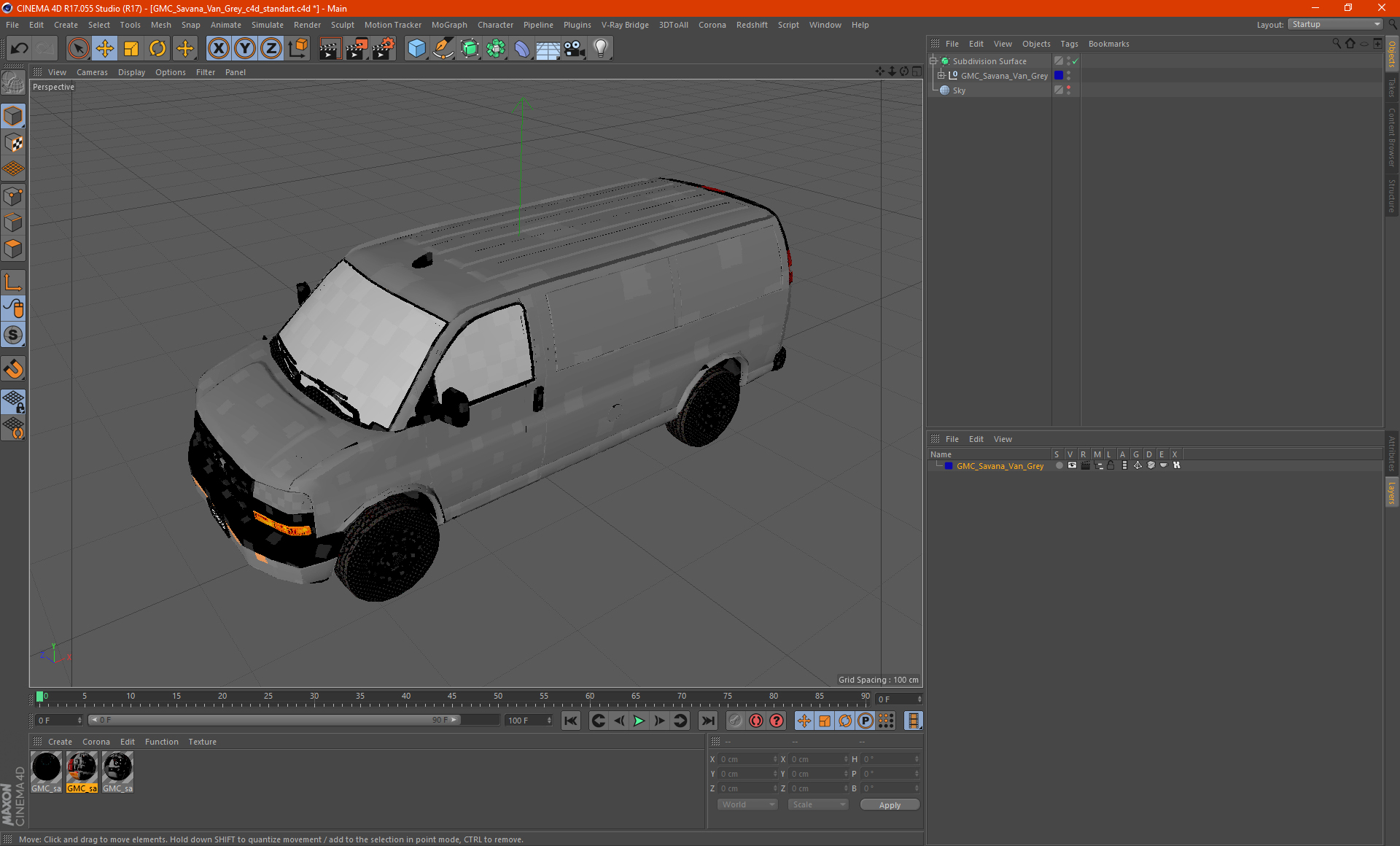Open the MoGraph array icon
The width and height of the screenshot is (1400, 846).
[496, 49]
